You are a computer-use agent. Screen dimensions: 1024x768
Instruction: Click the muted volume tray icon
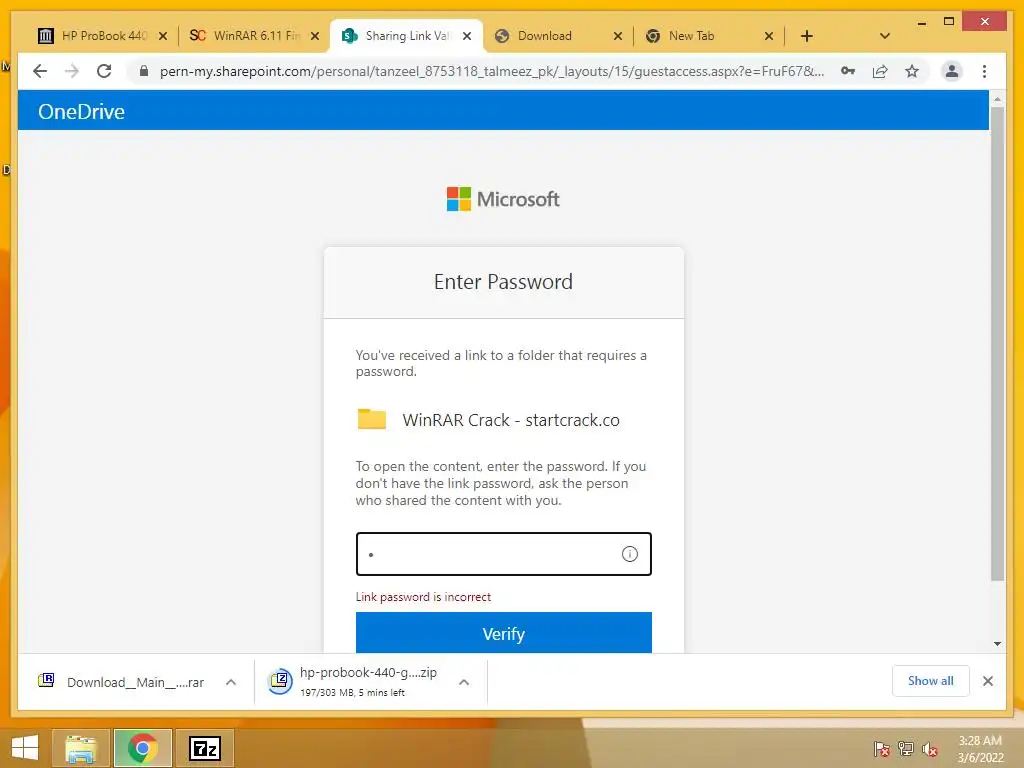[930, 748]
